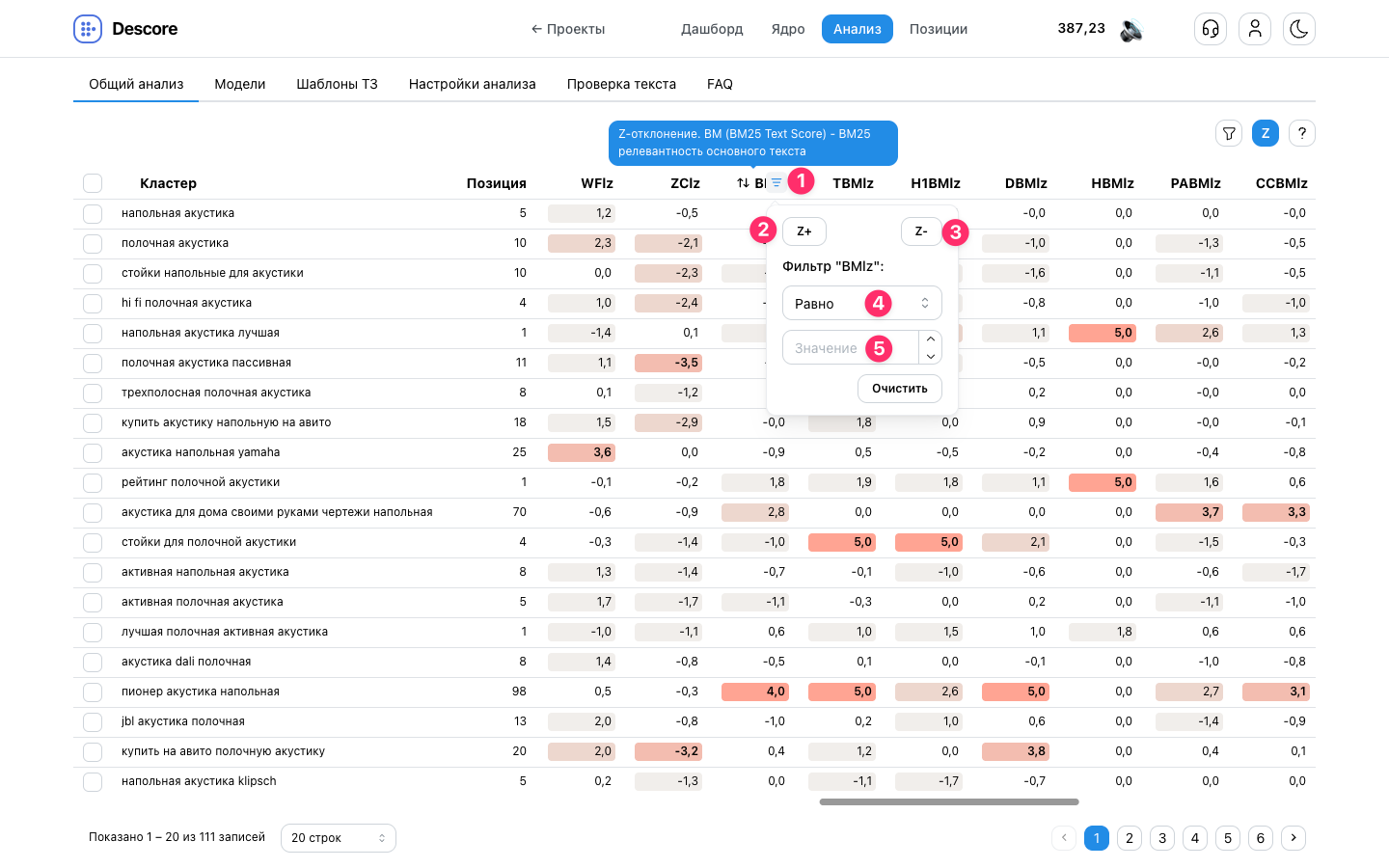Switch to dark mode with moon icon
The width and height of the screenshot is (1389, 868).
click(x=1299, y=29)
